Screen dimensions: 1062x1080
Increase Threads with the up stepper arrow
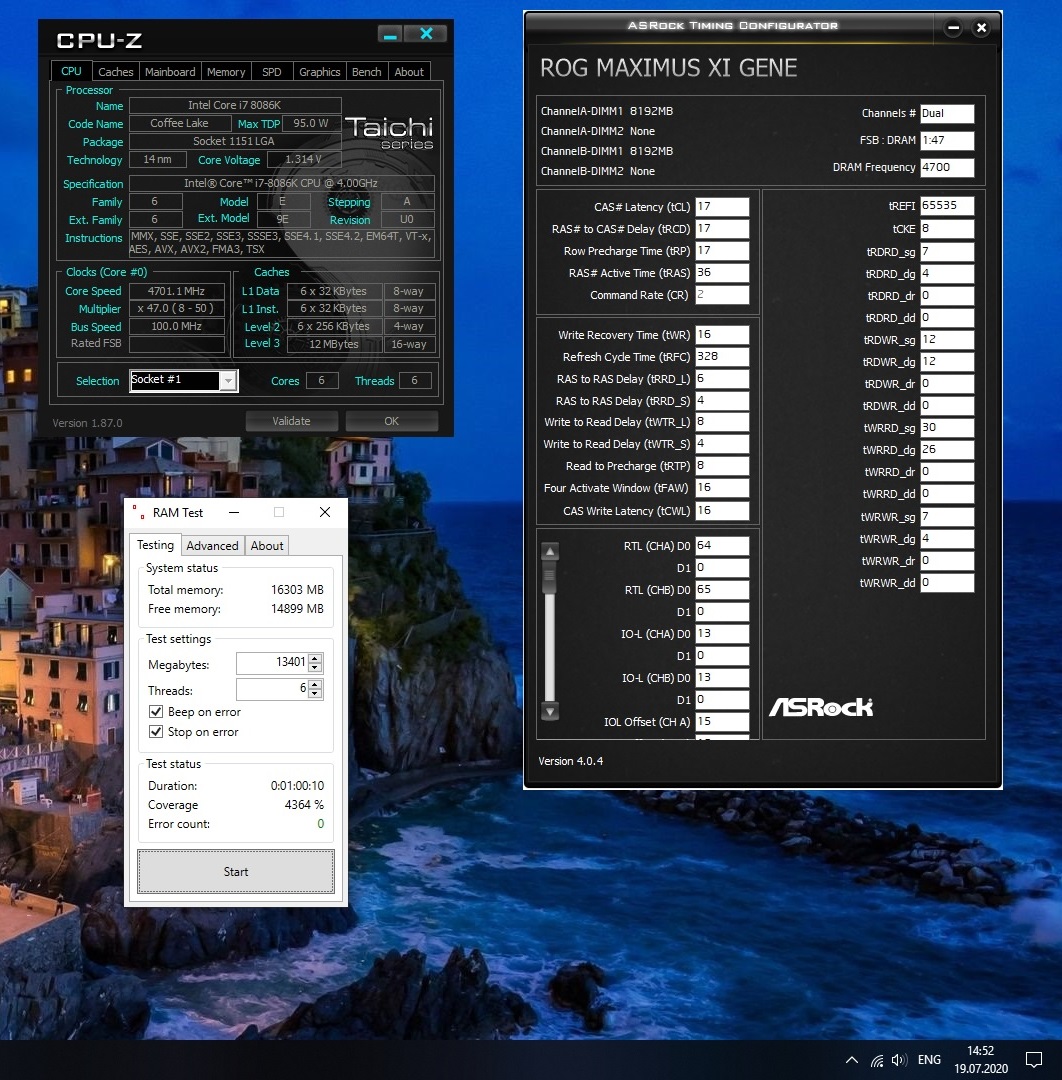[x=315, y=684]
